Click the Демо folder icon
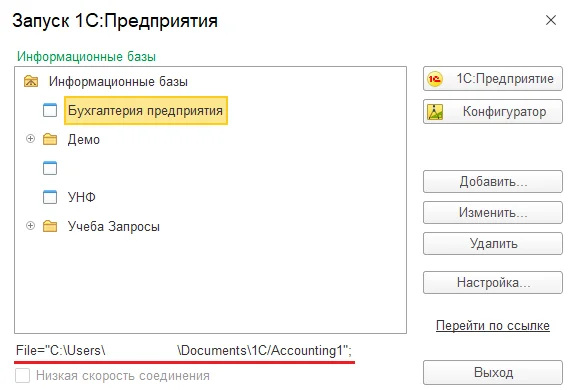 [x=50, y=139]
